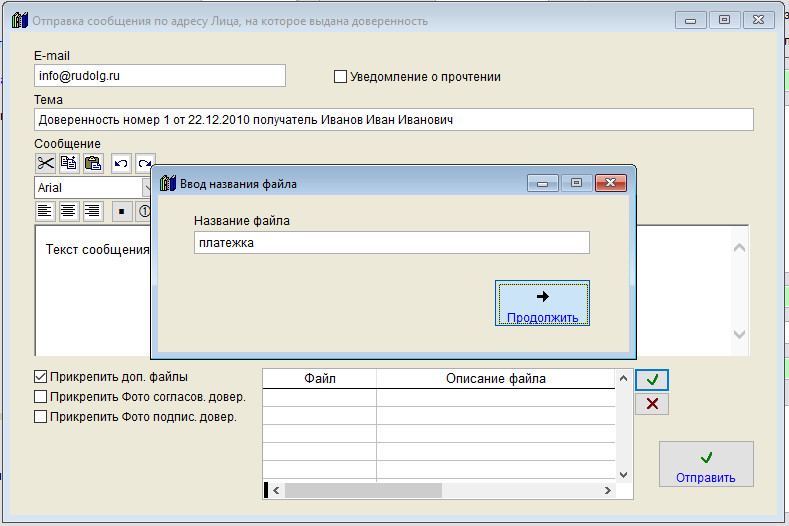This screenshot has width=789, height=526.
Task: Paste from clipboard icon in message toolbar
Action: [93, 164]
